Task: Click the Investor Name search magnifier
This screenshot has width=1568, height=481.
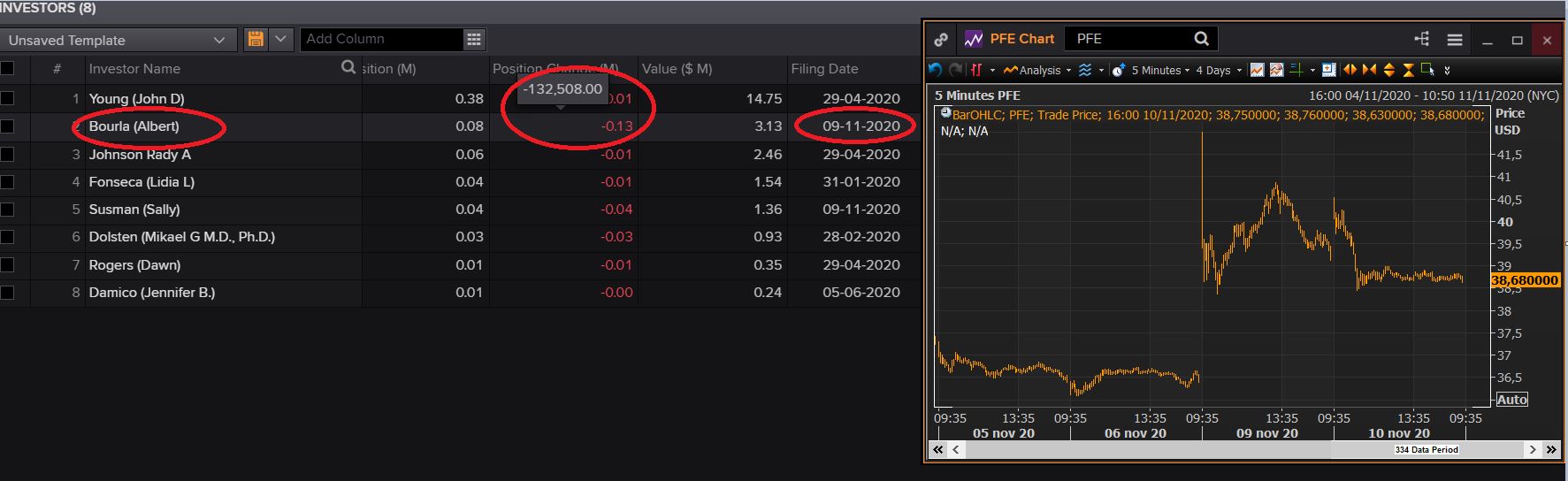Action: coord(348,67)
